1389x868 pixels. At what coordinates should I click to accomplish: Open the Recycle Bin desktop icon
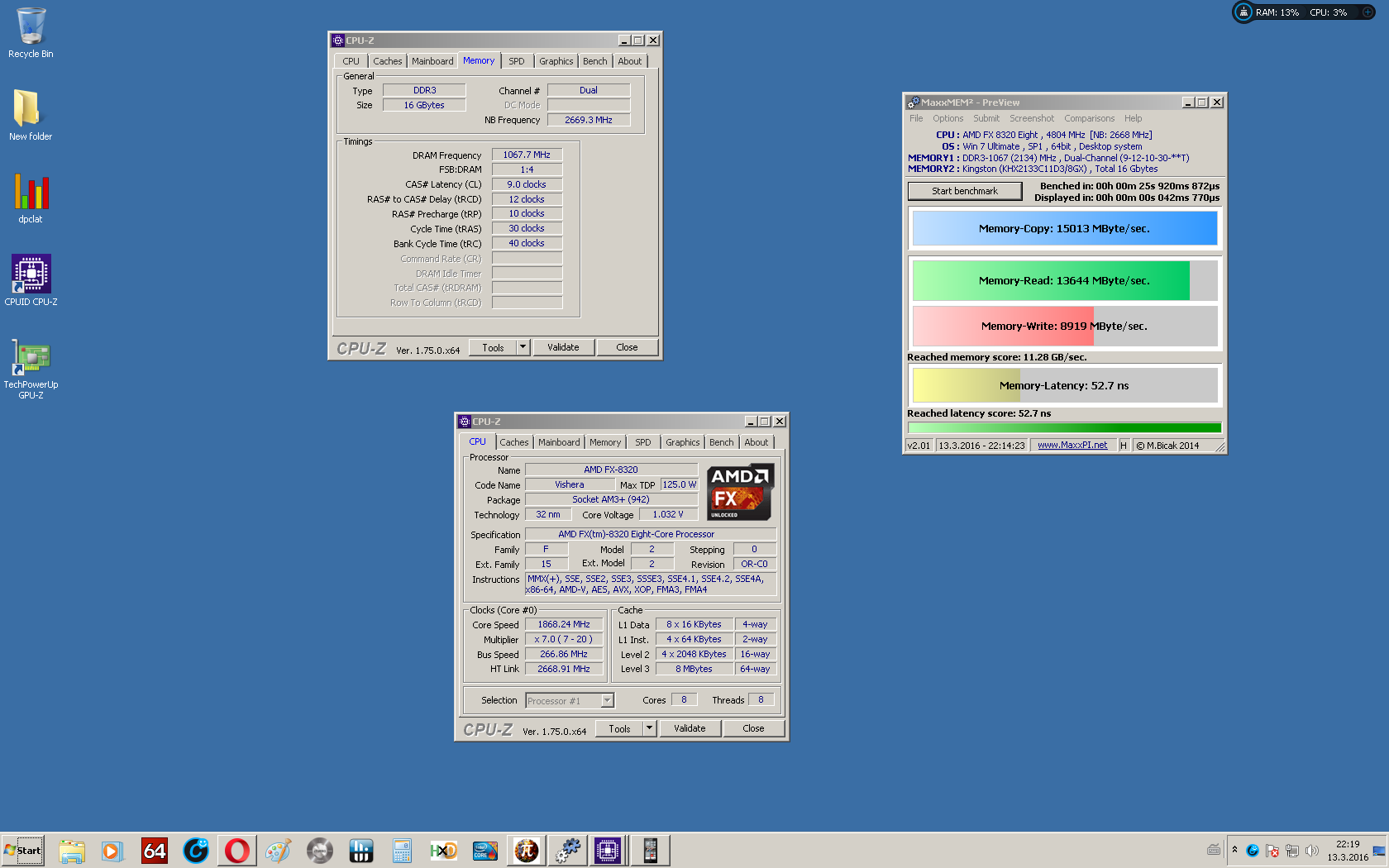31,33
